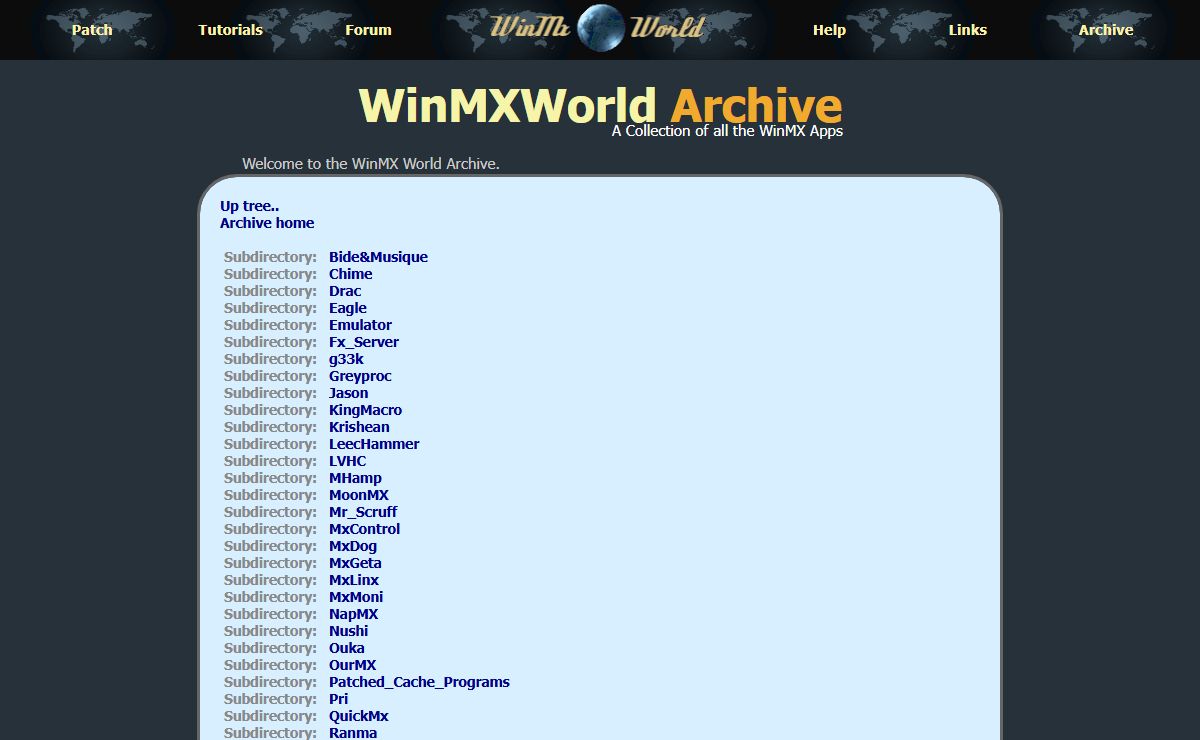Screen dimensions: 1200x740
Task: Click the 'A Collection of all the WinMX Apps' tagline
Action: coord(727,131)
